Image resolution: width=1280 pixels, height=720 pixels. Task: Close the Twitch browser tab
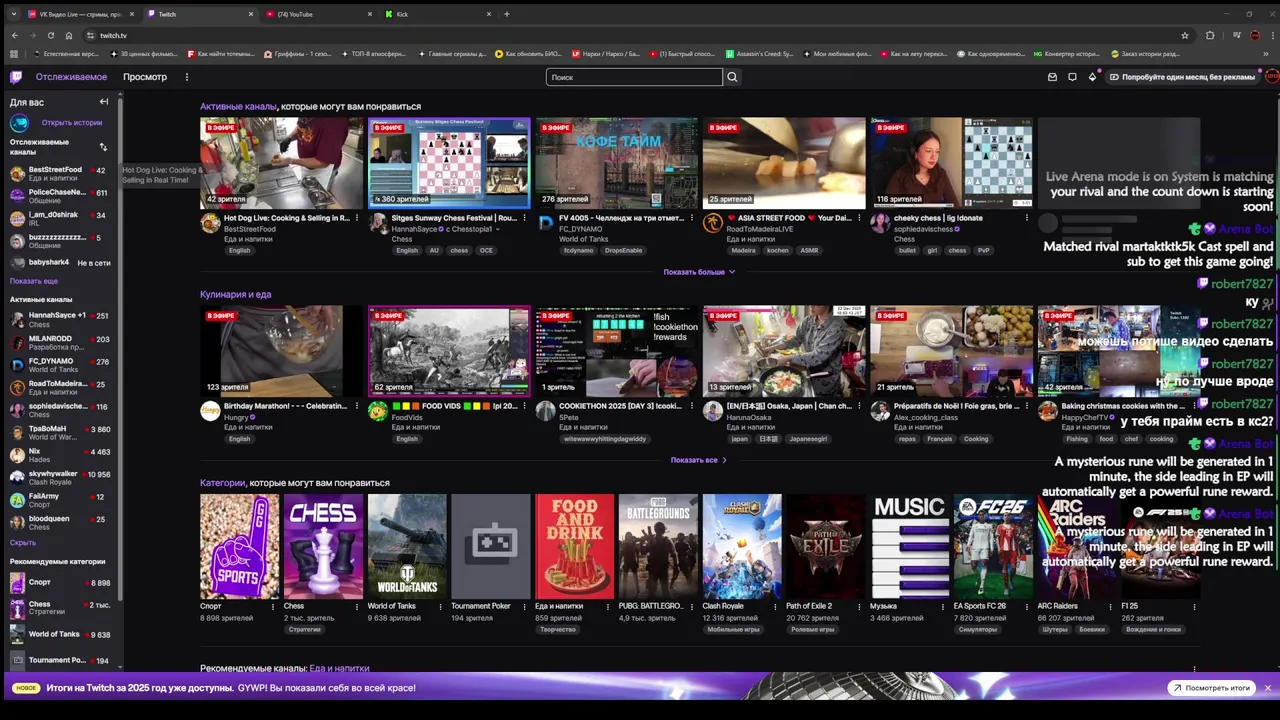[x=251, y=14]
